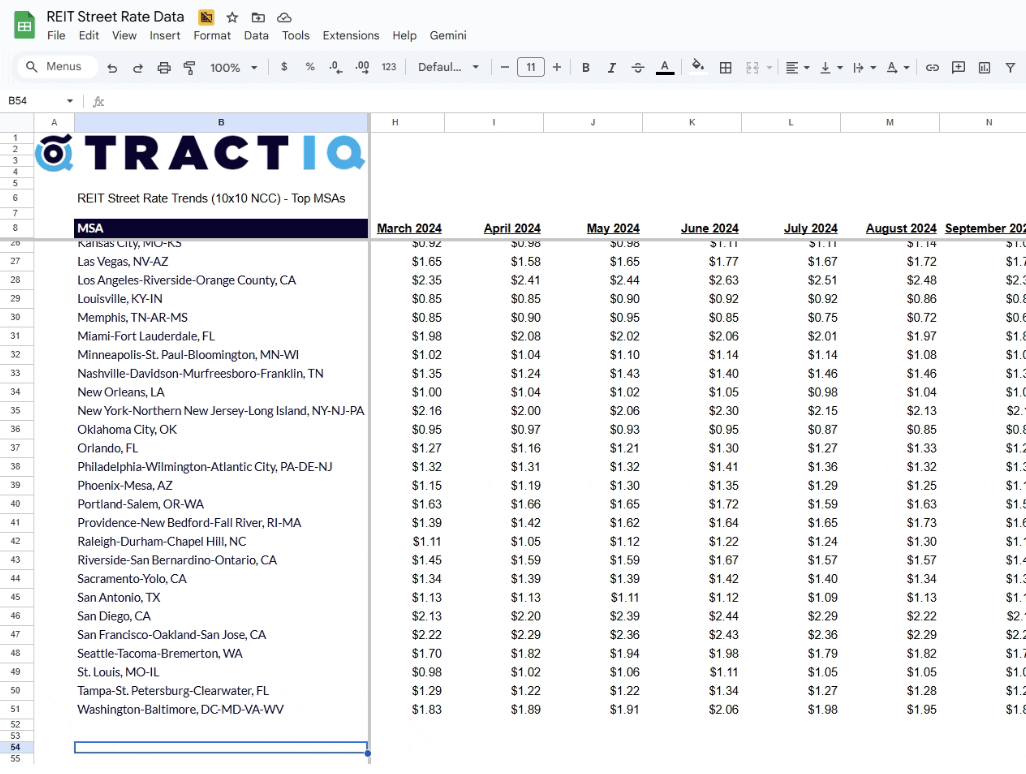Click the Insert link icon

click(x=932, y=68)
